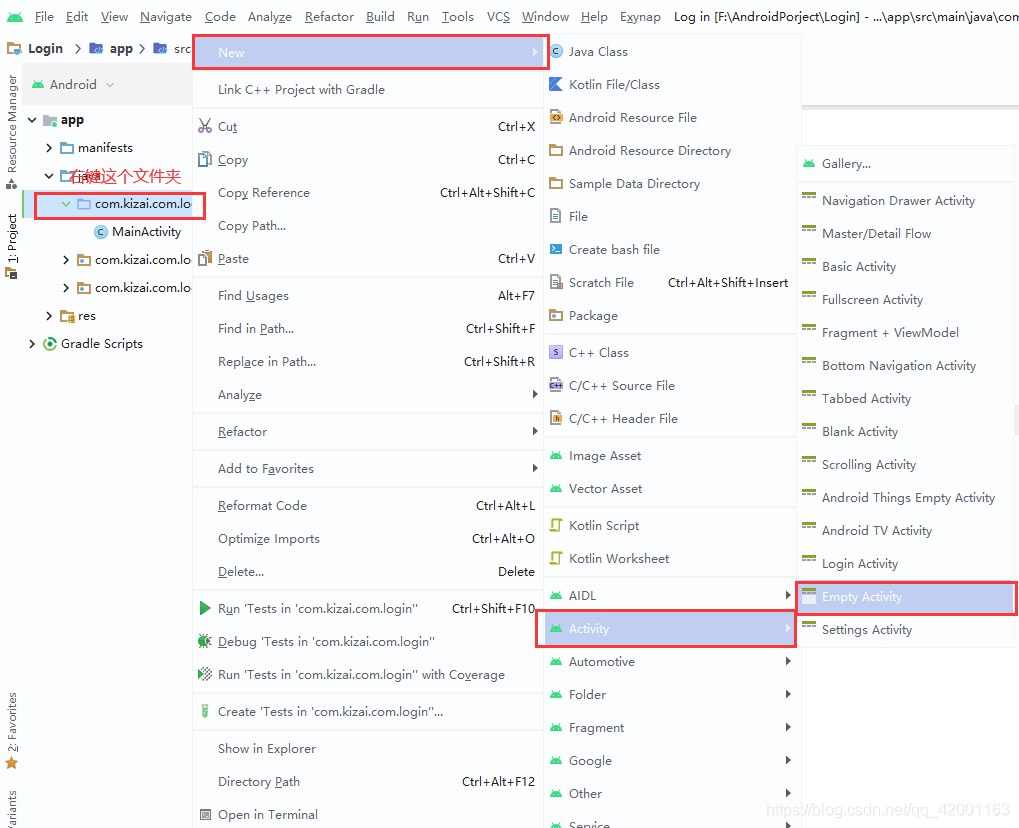Image resolution: width=1019 pixels, height=828 pixels.
Task: Expand the Gradle Scripts node
Action: [32, 344]
